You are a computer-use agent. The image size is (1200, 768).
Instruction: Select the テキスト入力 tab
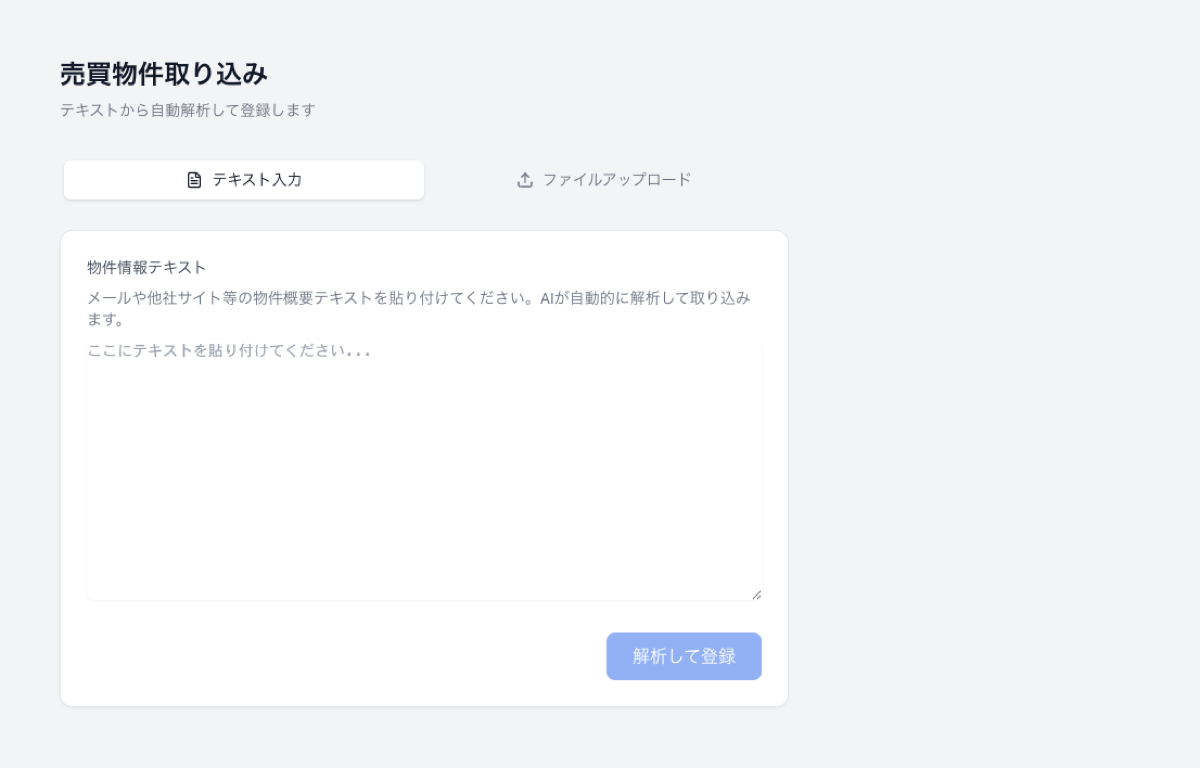click(244, 180)
